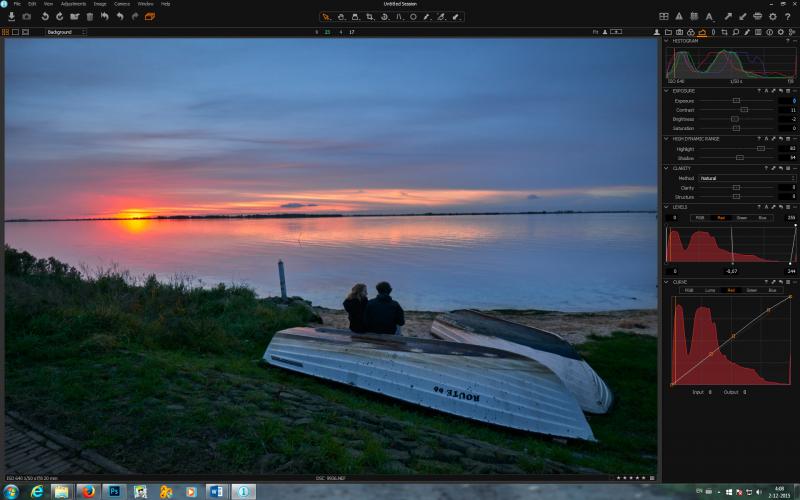Screen dimensions: 800x500
Task: Toggle the exposure warning triangle icon
Action: click(x=679, y=17)
